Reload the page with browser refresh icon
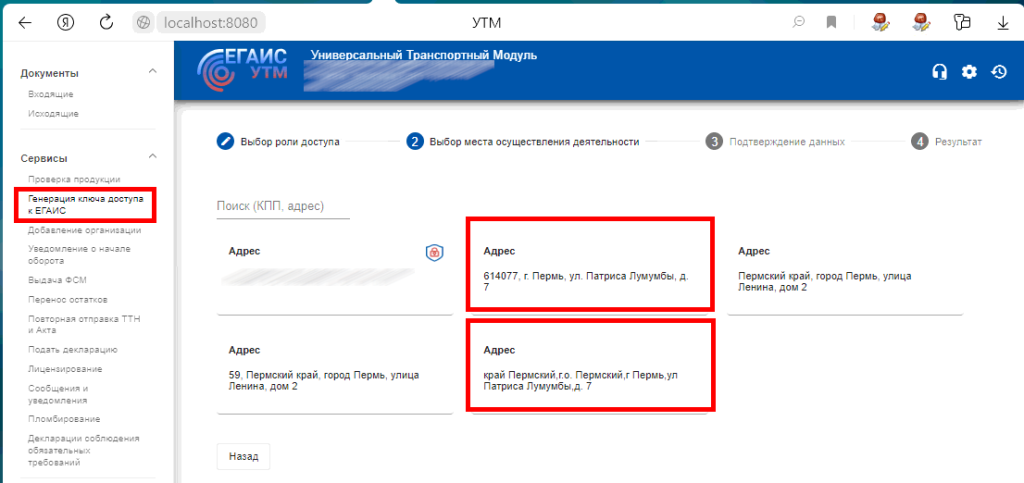 pyautogui.click(x=106, y=22)
